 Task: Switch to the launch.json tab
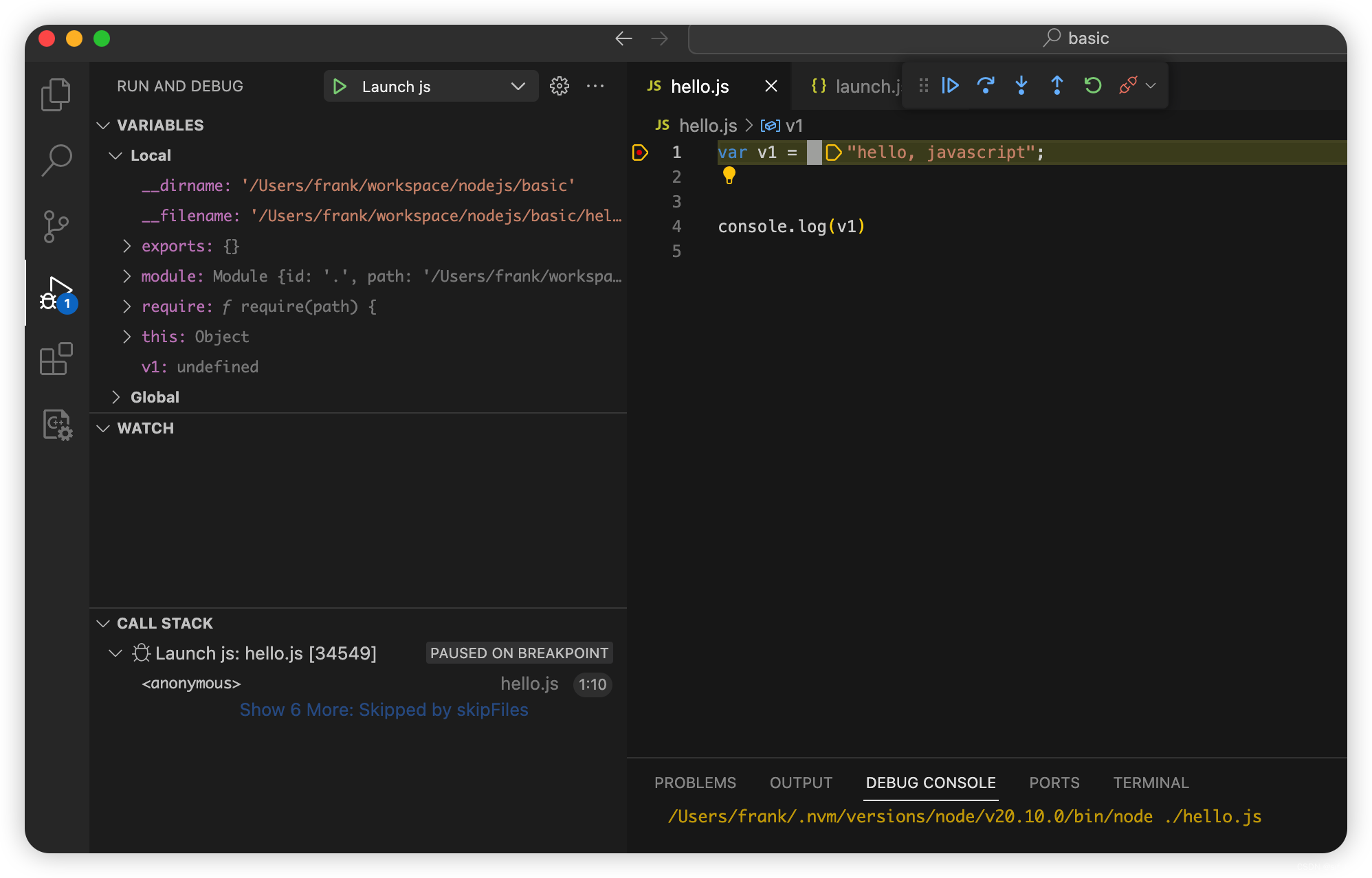click(x=855, y=86)
